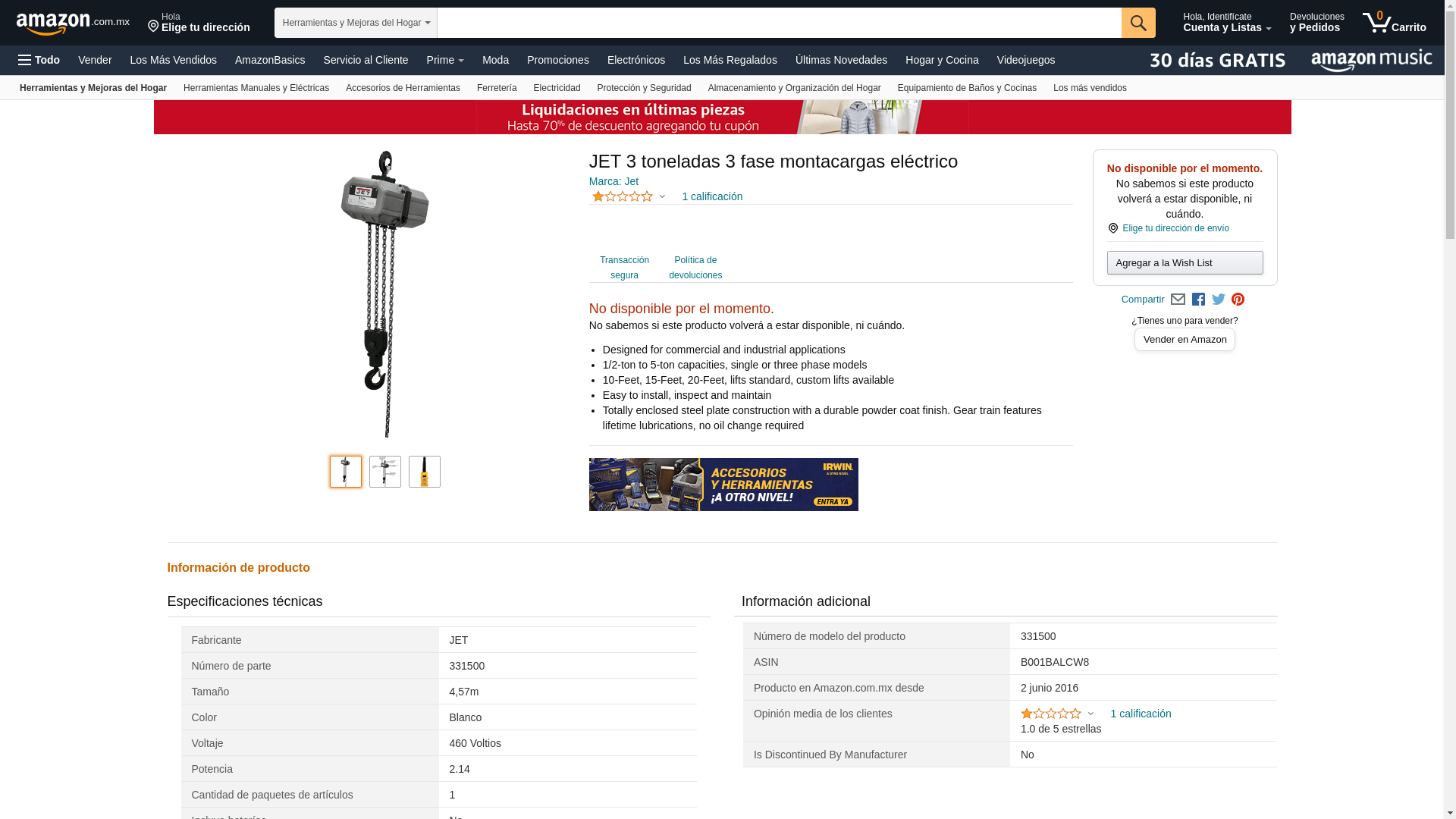This screenshot has width=1456, height=819.
Task: Open the shopping cart icon
Action: click(1394, 23)
